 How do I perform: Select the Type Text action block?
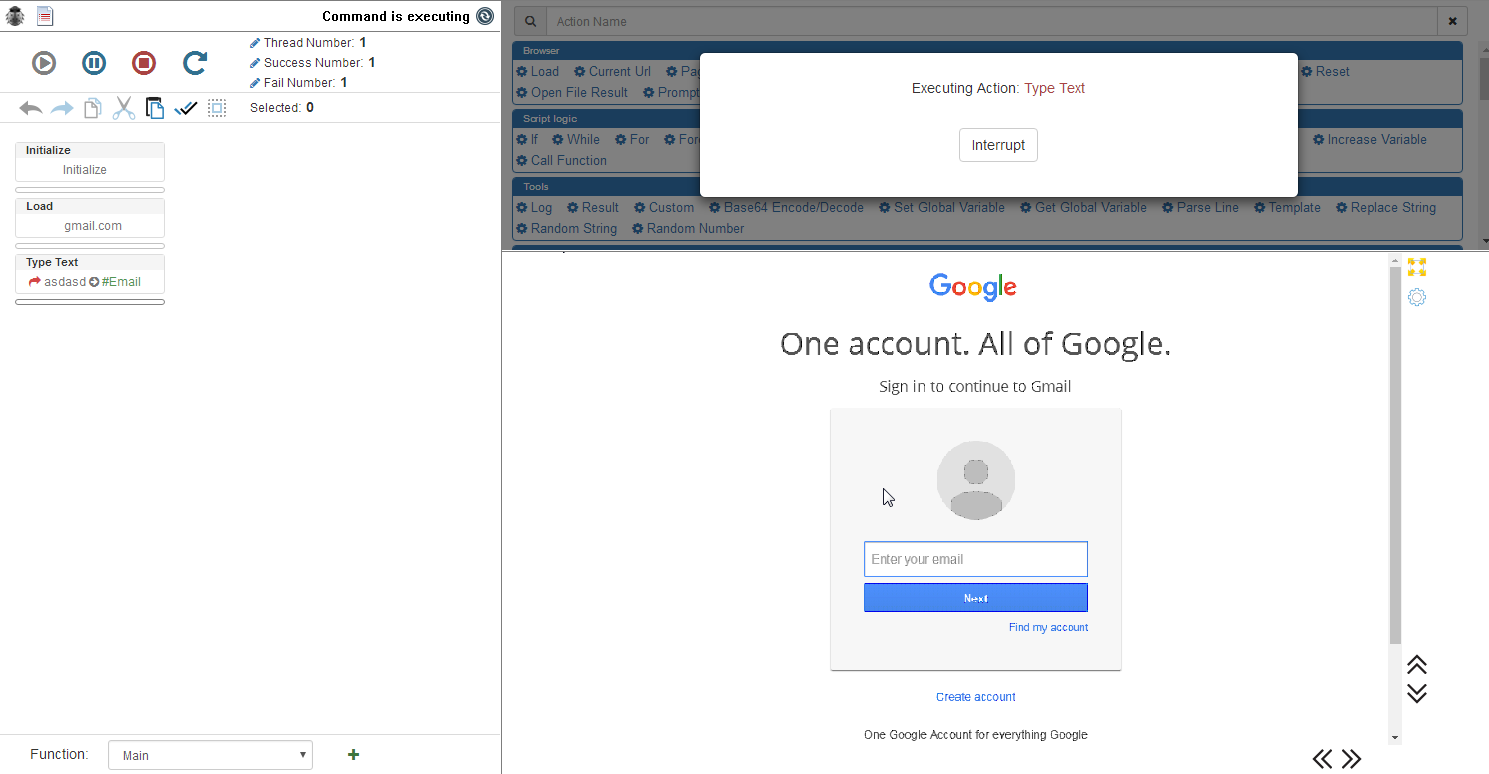[90, 273]
